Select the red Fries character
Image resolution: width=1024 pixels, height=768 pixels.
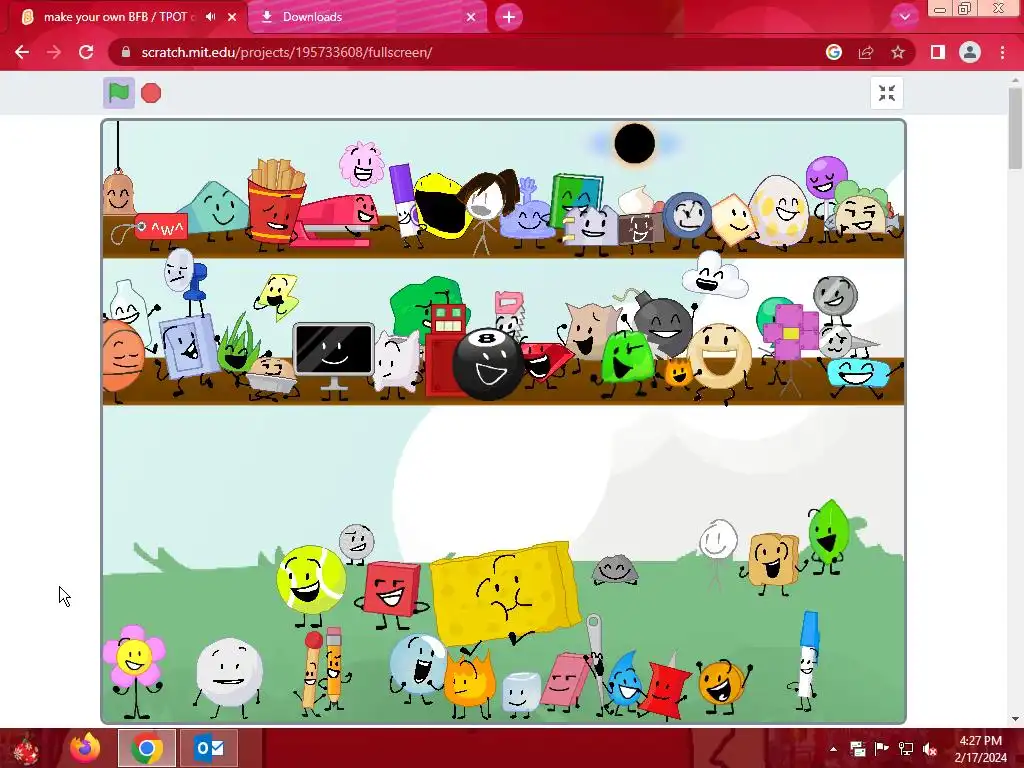[x=275, y=202]
